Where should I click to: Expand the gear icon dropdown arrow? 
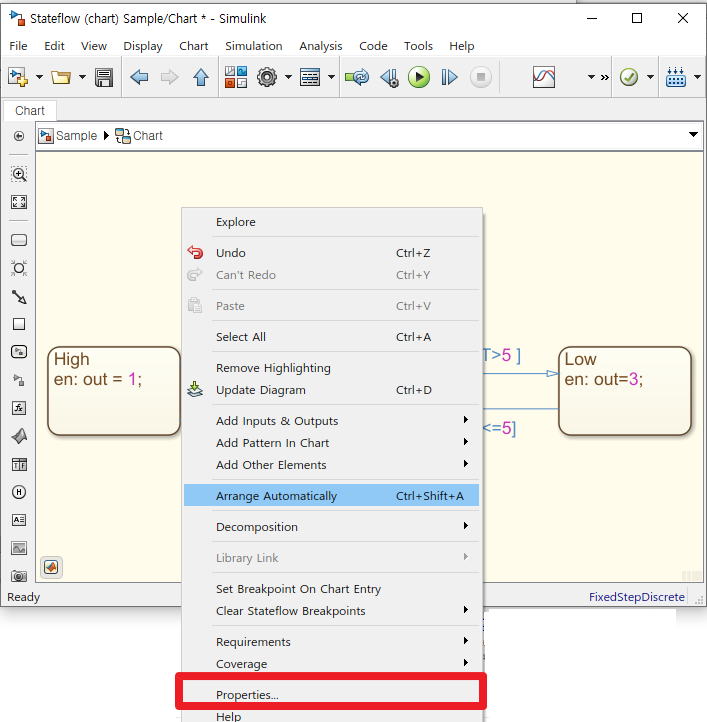click(x=288, y=77)
